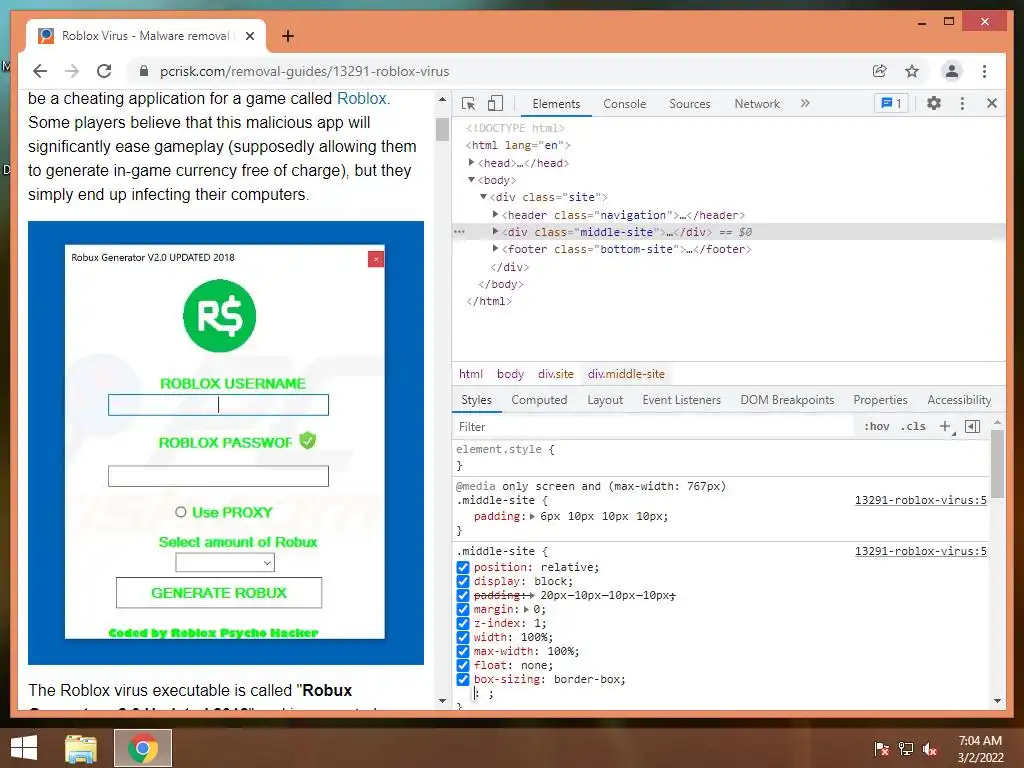
Task: Click the Styles pane scrollbar thumb
Action: pos(997,464)
